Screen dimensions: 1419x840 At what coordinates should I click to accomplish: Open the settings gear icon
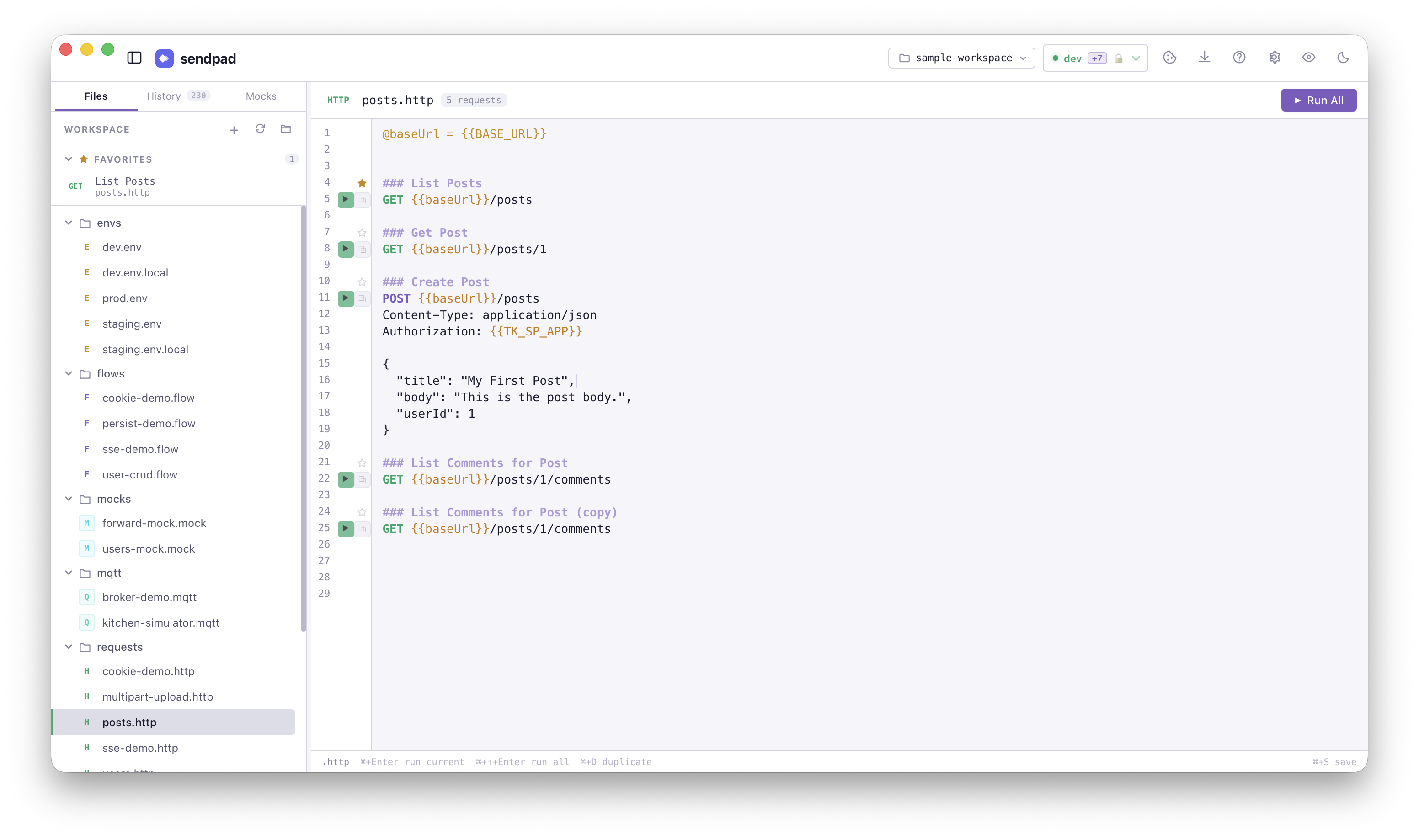[x=1274, y=57]
